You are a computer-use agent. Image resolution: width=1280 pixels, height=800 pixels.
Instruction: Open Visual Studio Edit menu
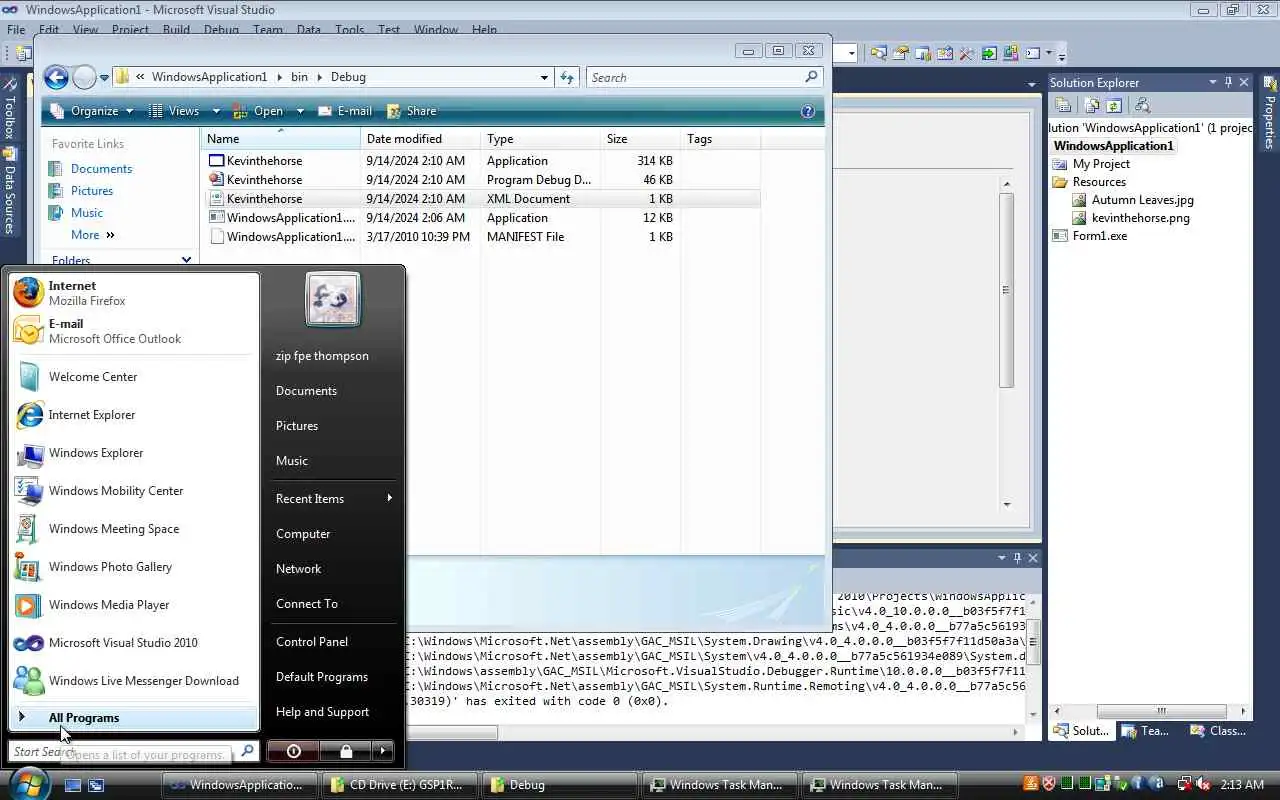(x=49, y=30)
